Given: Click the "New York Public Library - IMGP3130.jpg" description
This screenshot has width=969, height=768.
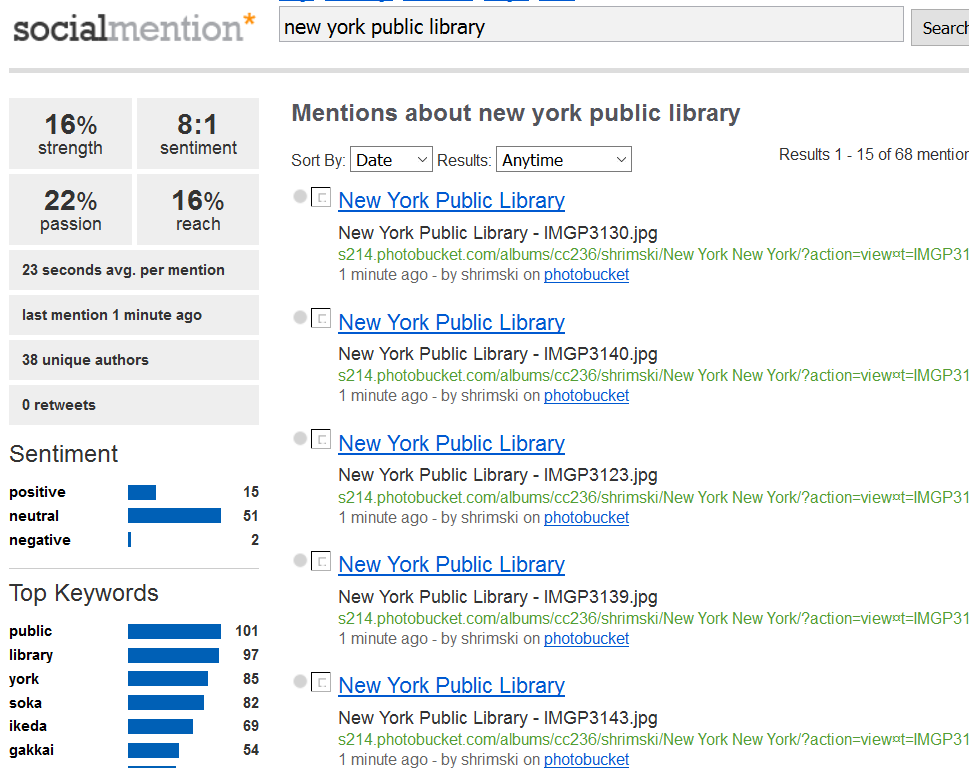Looking at the screenshot, I should [x=498, y=233].
